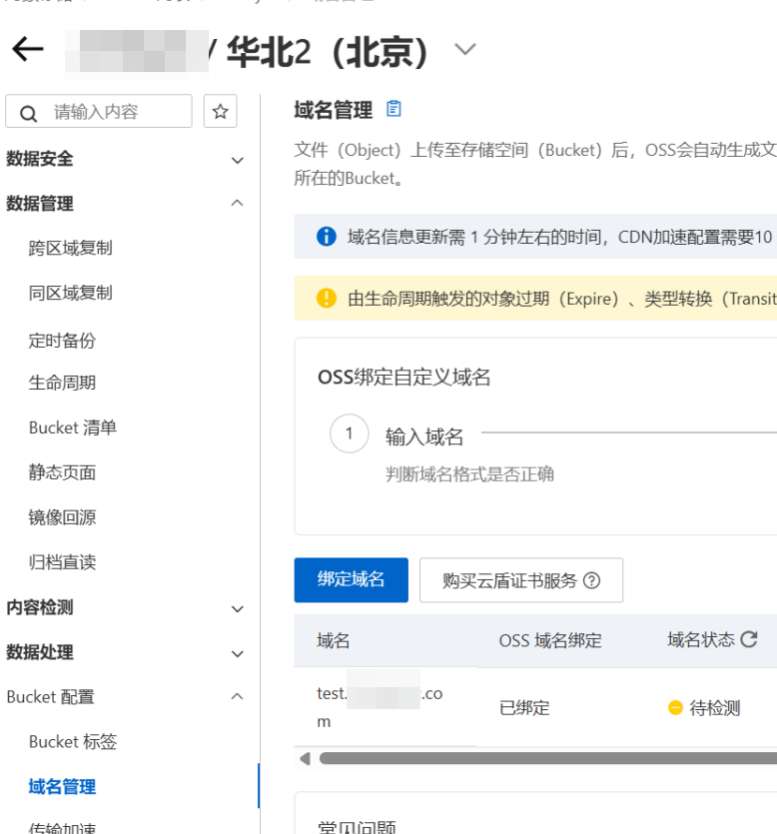The height and width of the screenshot is (834, 777).
Task: Click the yellow warning notice icon
Action: pyautogui.click(x=325, y=298)
